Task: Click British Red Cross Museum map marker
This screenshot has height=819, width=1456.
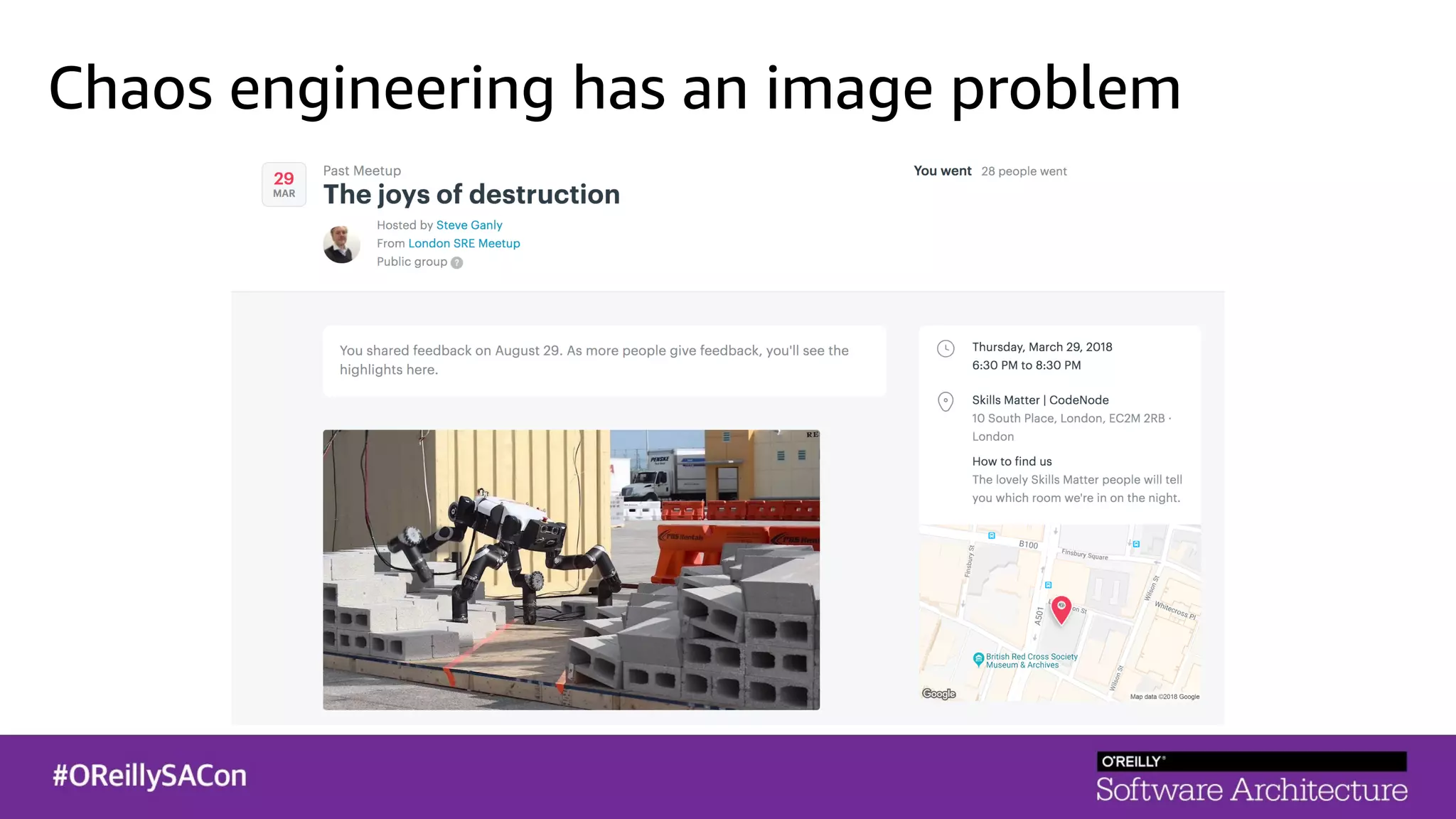Action: pos(978,660)
